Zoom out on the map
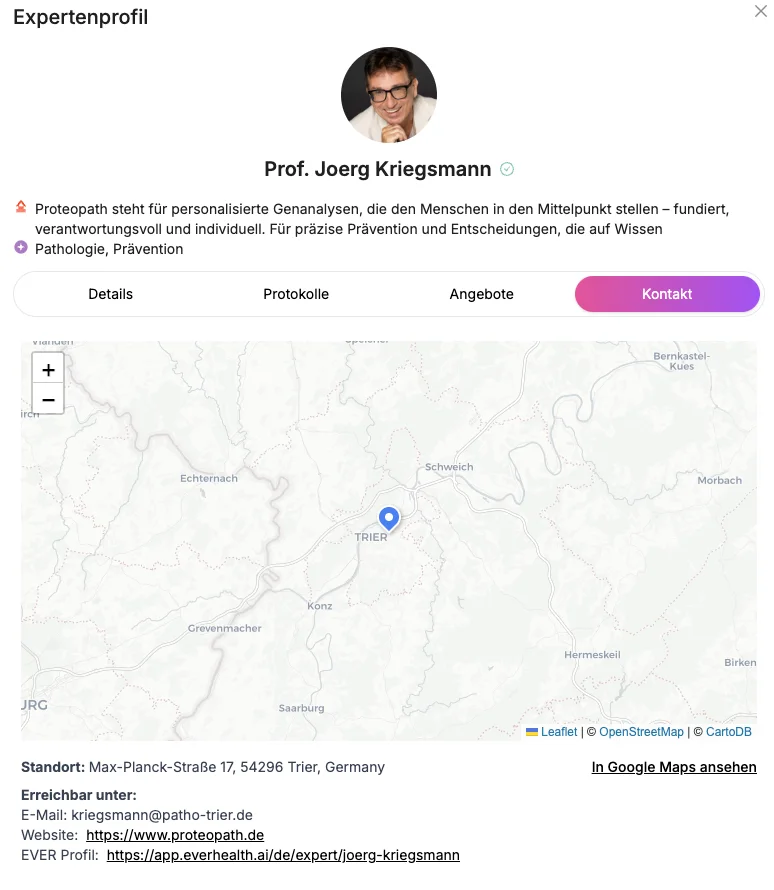 tap(48, 400)
